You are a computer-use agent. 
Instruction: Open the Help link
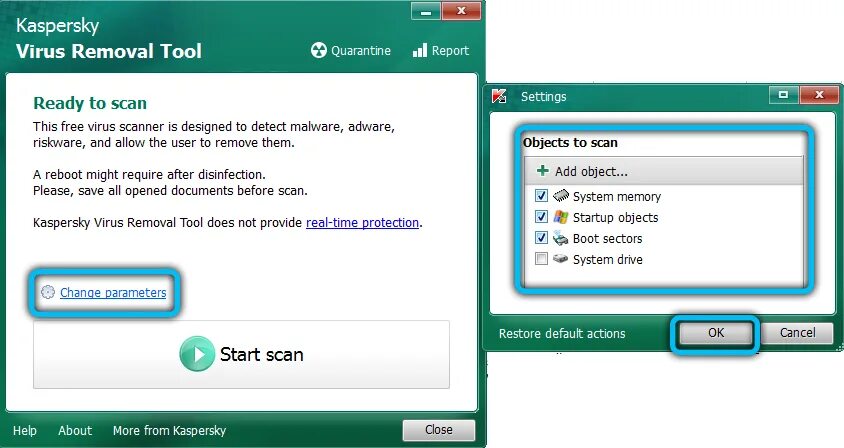click(25, 431)
